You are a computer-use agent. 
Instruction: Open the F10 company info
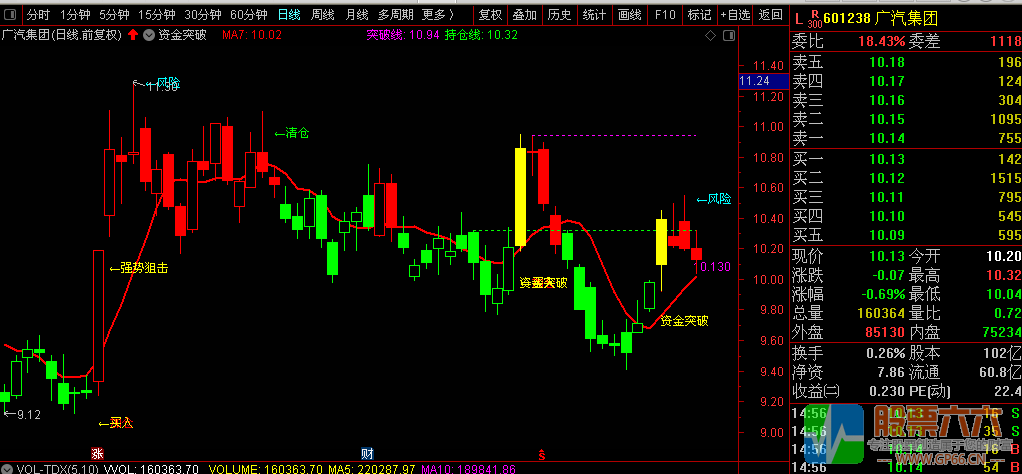pyautogui.click(x=665, y=14)
